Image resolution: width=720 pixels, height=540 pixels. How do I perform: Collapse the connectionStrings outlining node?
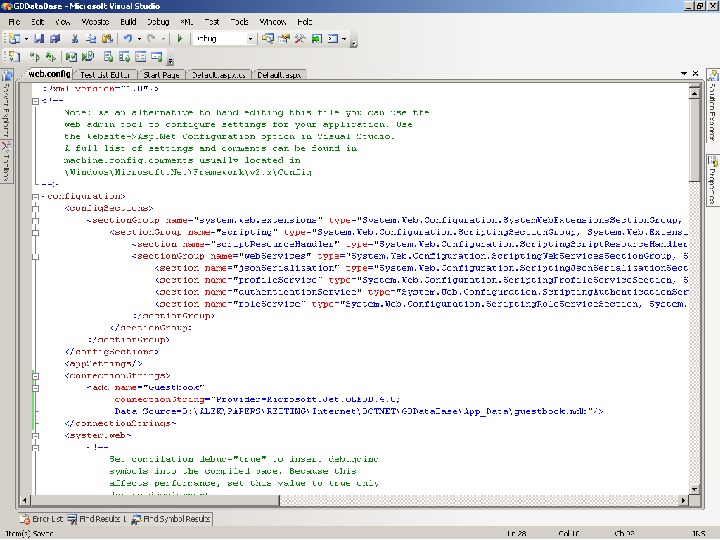coord(37,376)
